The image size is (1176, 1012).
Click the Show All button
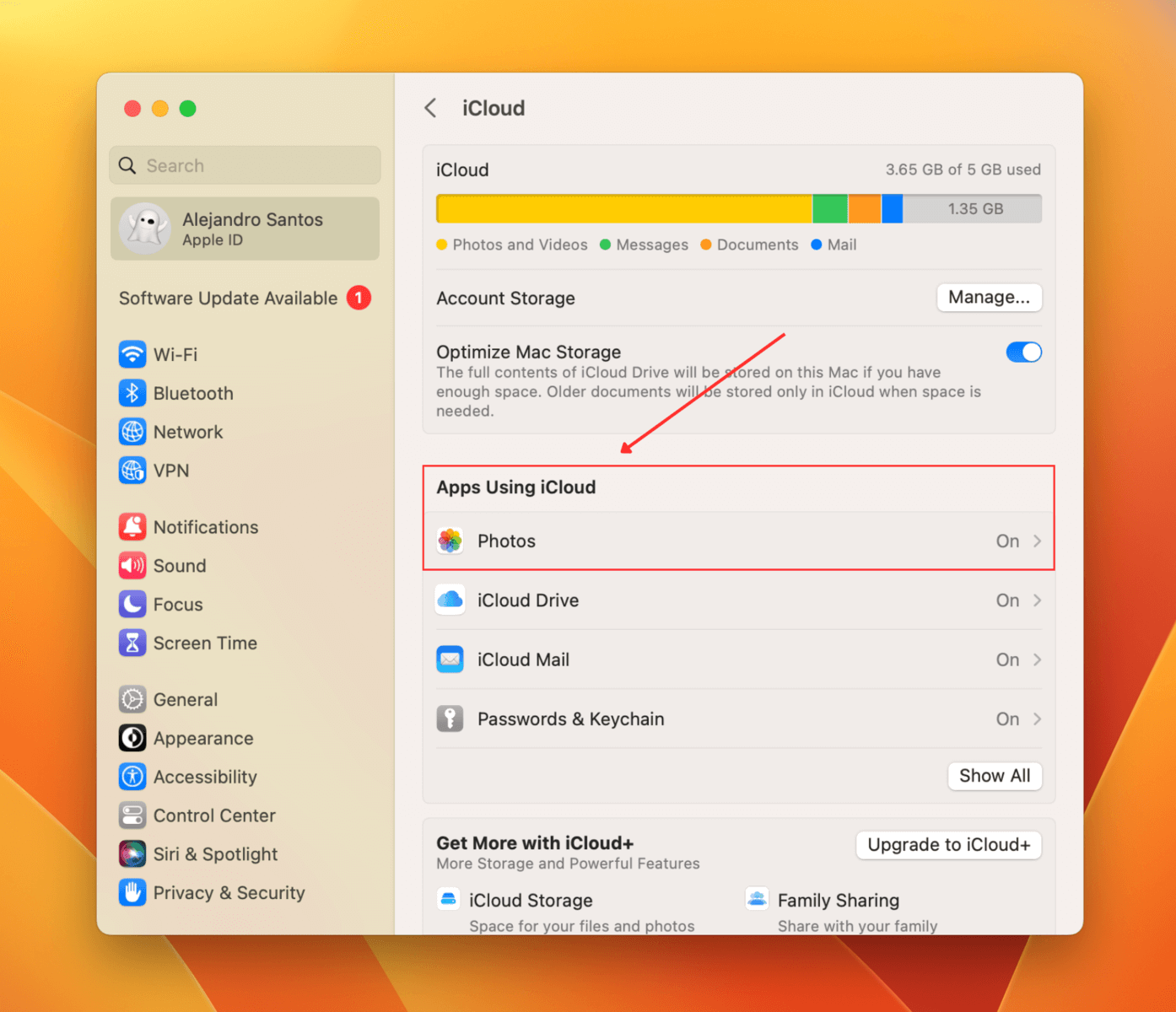click(x=995, y=776)
